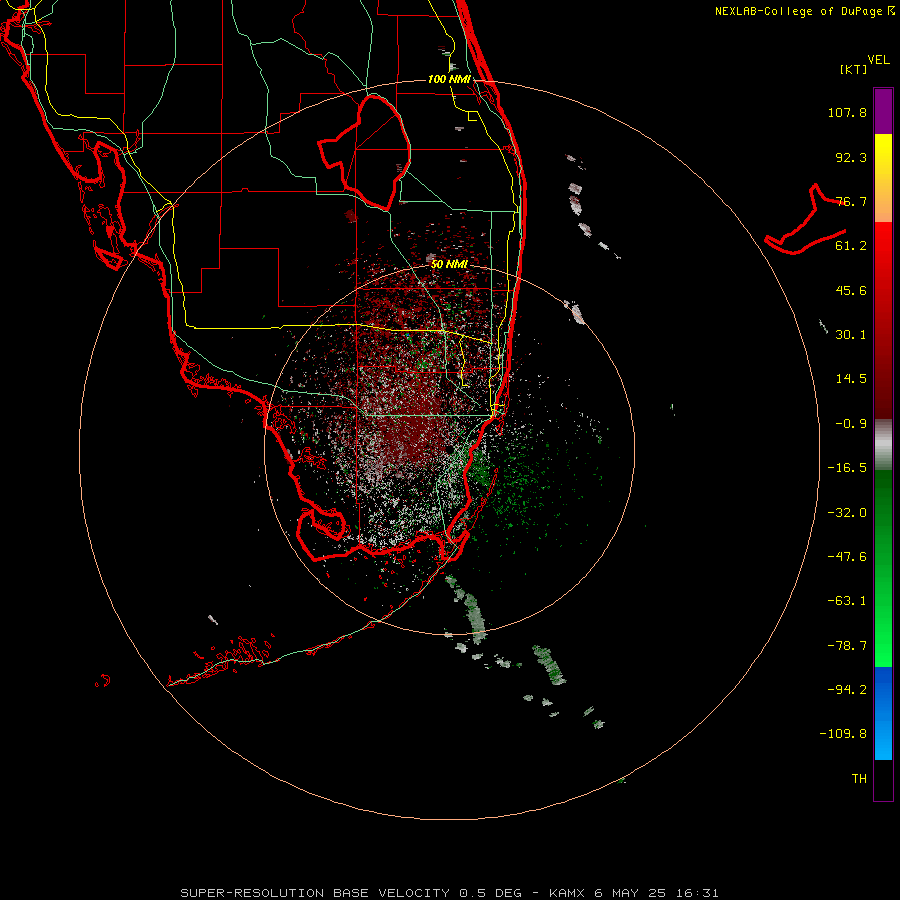Select the -47.6 value on the velocity scale

(847, 557)
